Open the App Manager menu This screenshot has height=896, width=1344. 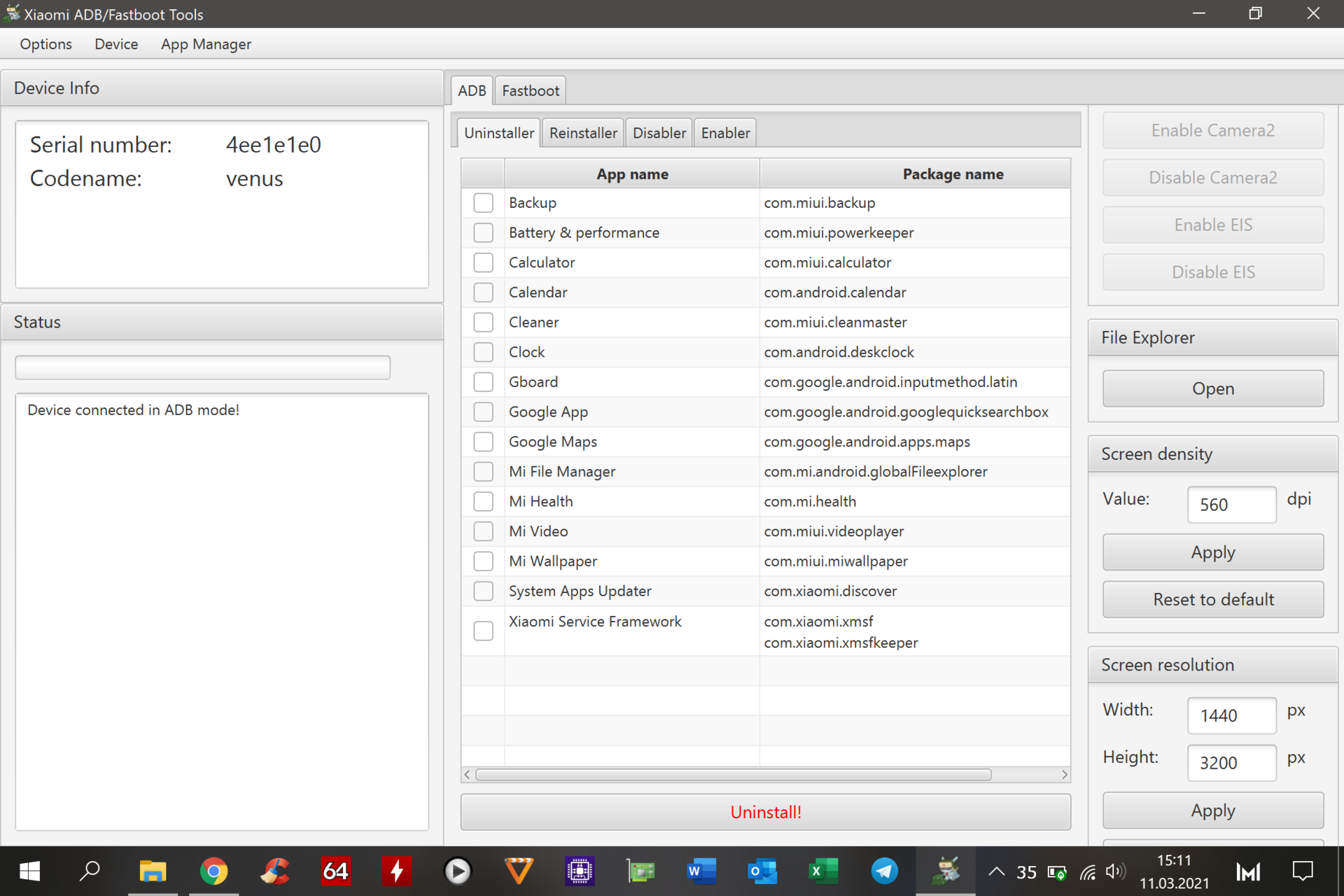click(x=206, y=44)
